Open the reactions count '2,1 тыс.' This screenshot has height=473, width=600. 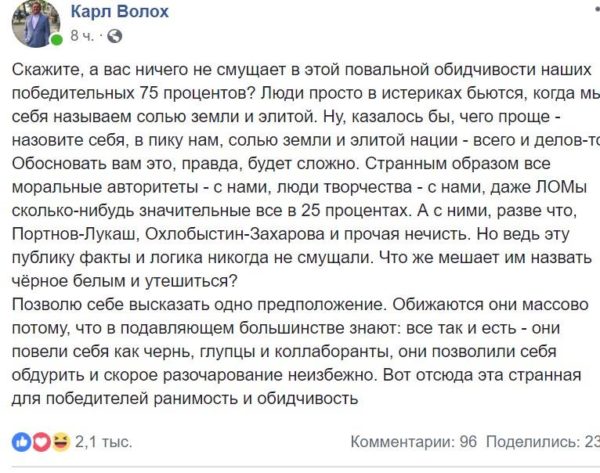(104, 442)
